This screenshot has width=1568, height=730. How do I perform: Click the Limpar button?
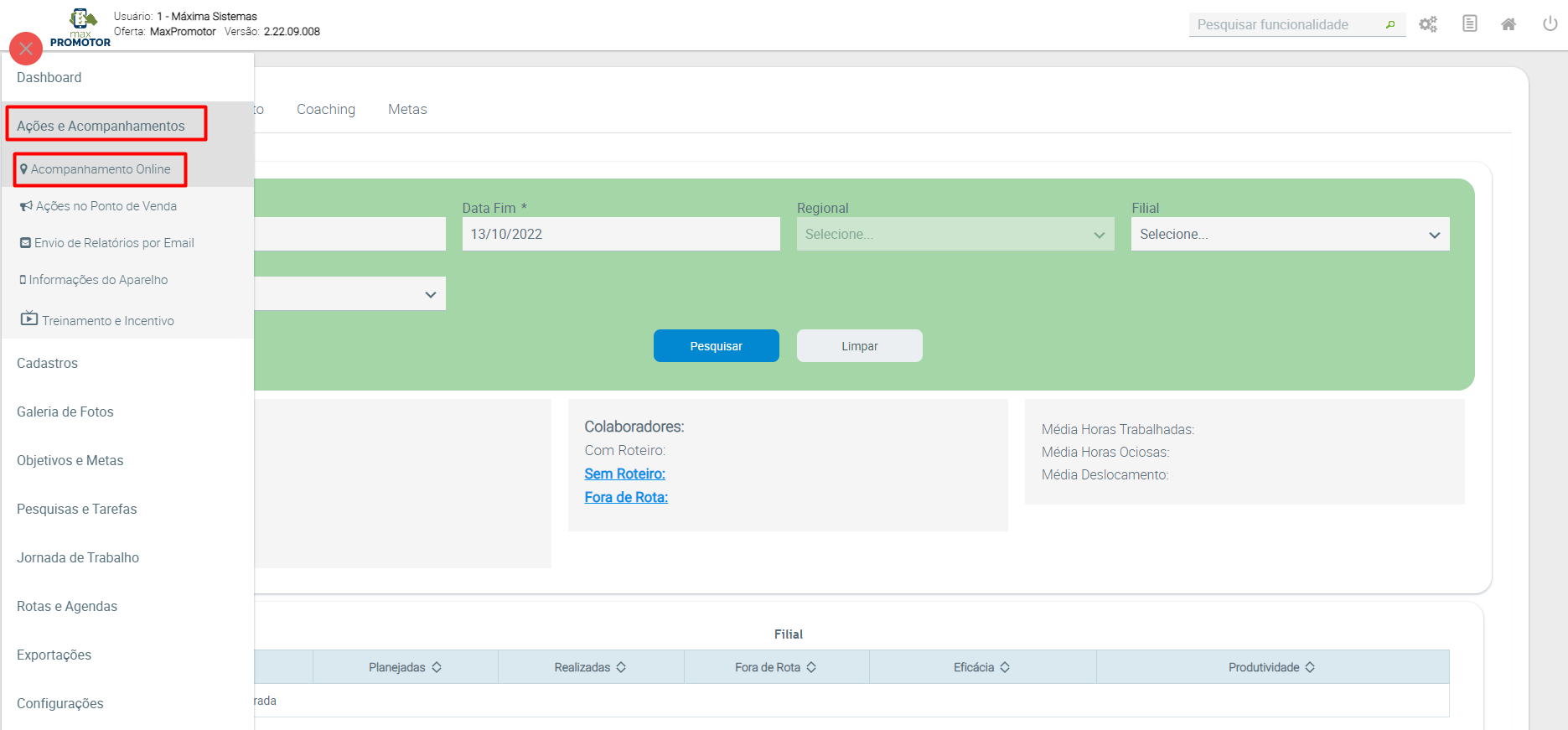pyautogui.click(x=859, y=346)
